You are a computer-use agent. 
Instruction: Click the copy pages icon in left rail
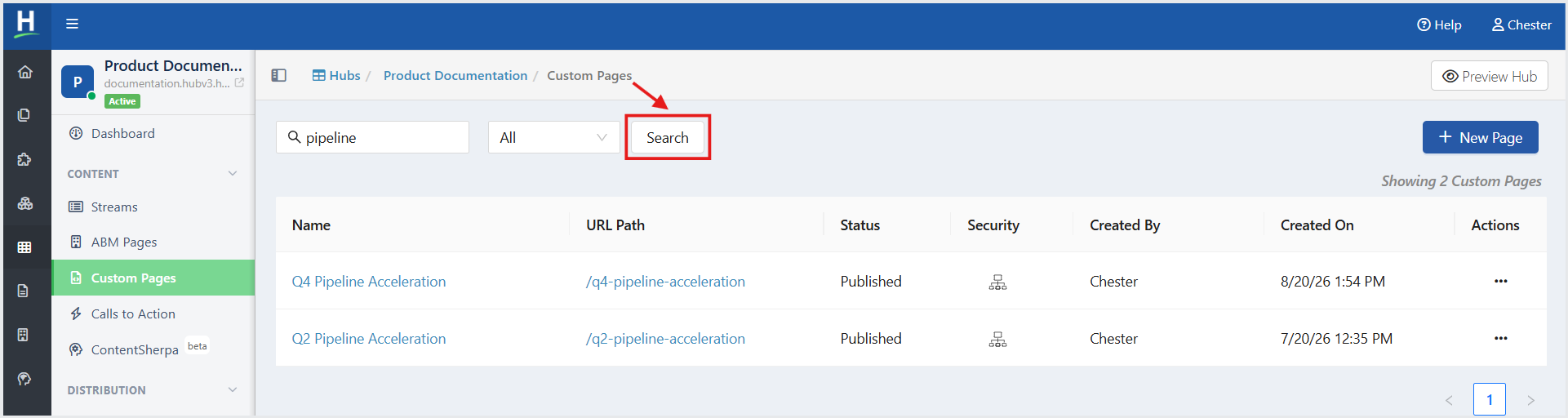tap(24, 115)
